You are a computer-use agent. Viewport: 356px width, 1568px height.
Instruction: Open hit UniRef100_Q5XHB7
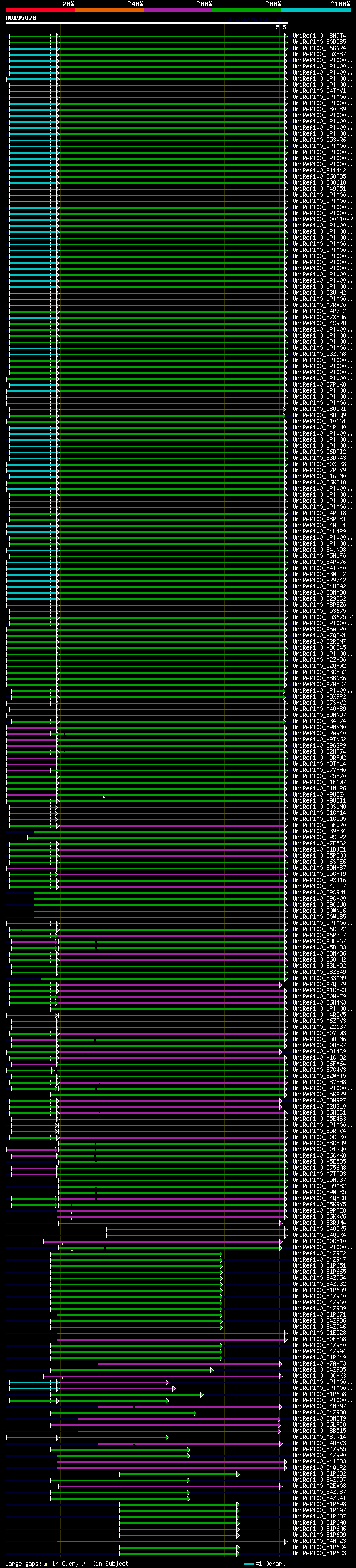pos(319,54)
